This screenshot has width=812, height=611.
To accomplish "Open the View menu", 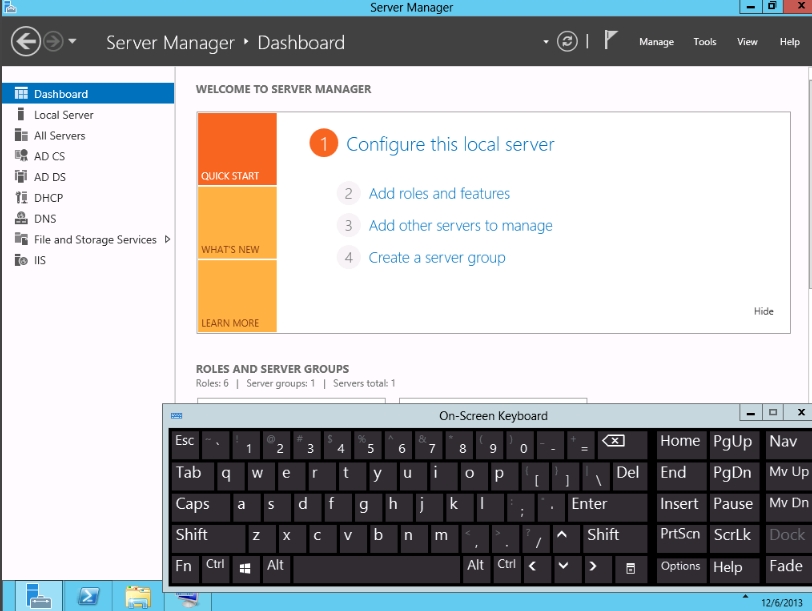I will 747,42.
